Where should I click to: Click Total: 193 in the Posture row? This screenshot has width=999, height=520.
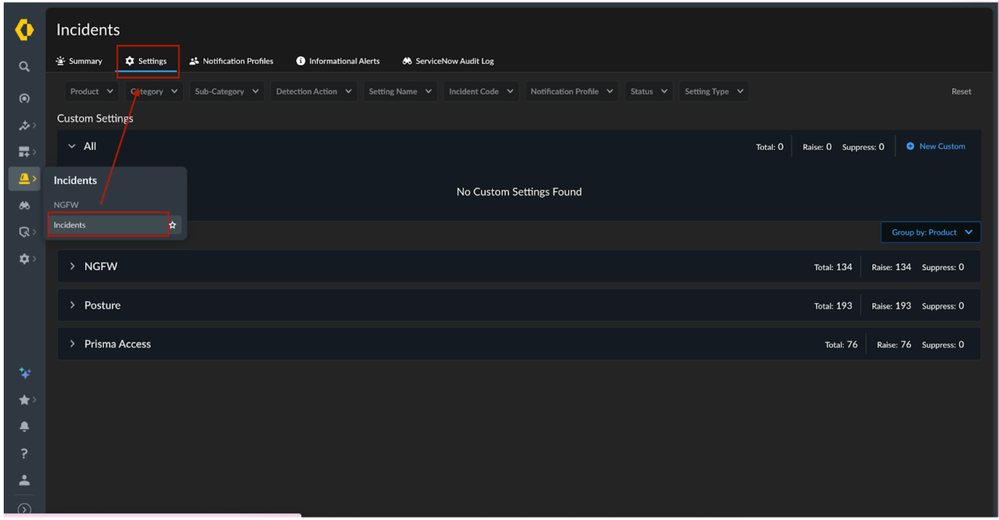[833, 306]
